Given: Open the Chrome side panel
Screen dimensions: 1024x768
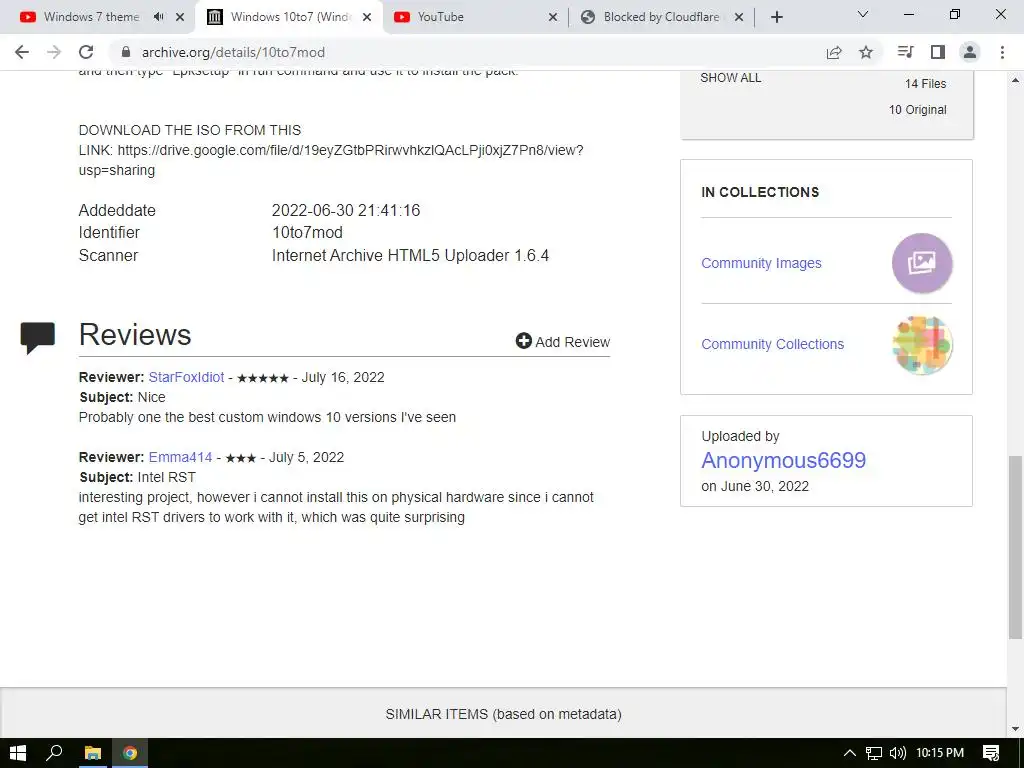Looking at the screenshot, I should click(938, 52).
